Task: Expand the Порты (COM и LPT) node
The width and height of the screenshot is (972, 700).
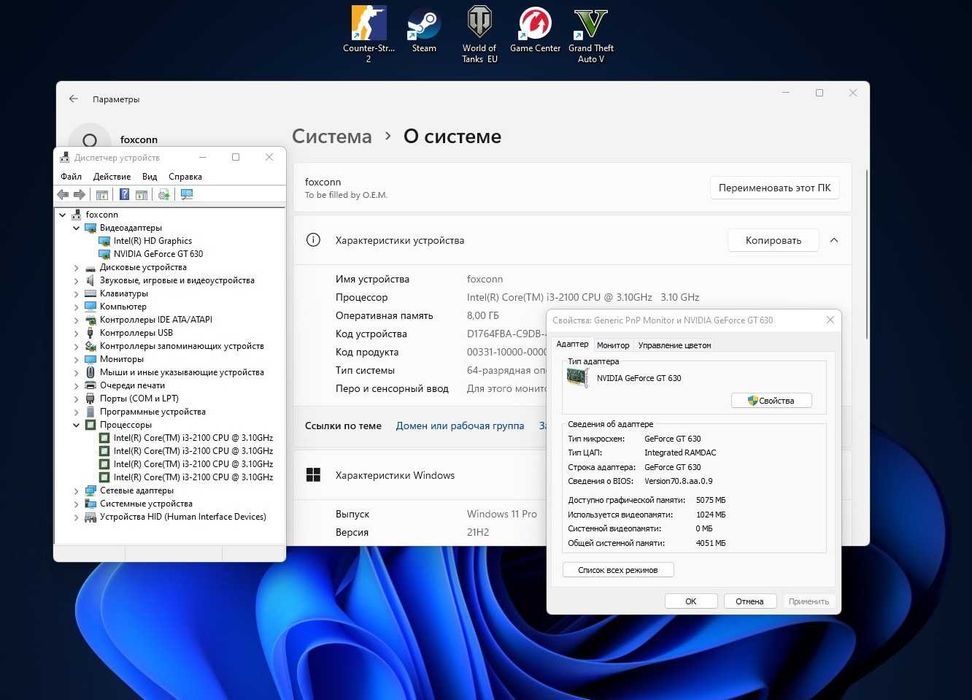Action: pyautogui.click(x=76, y=399)
